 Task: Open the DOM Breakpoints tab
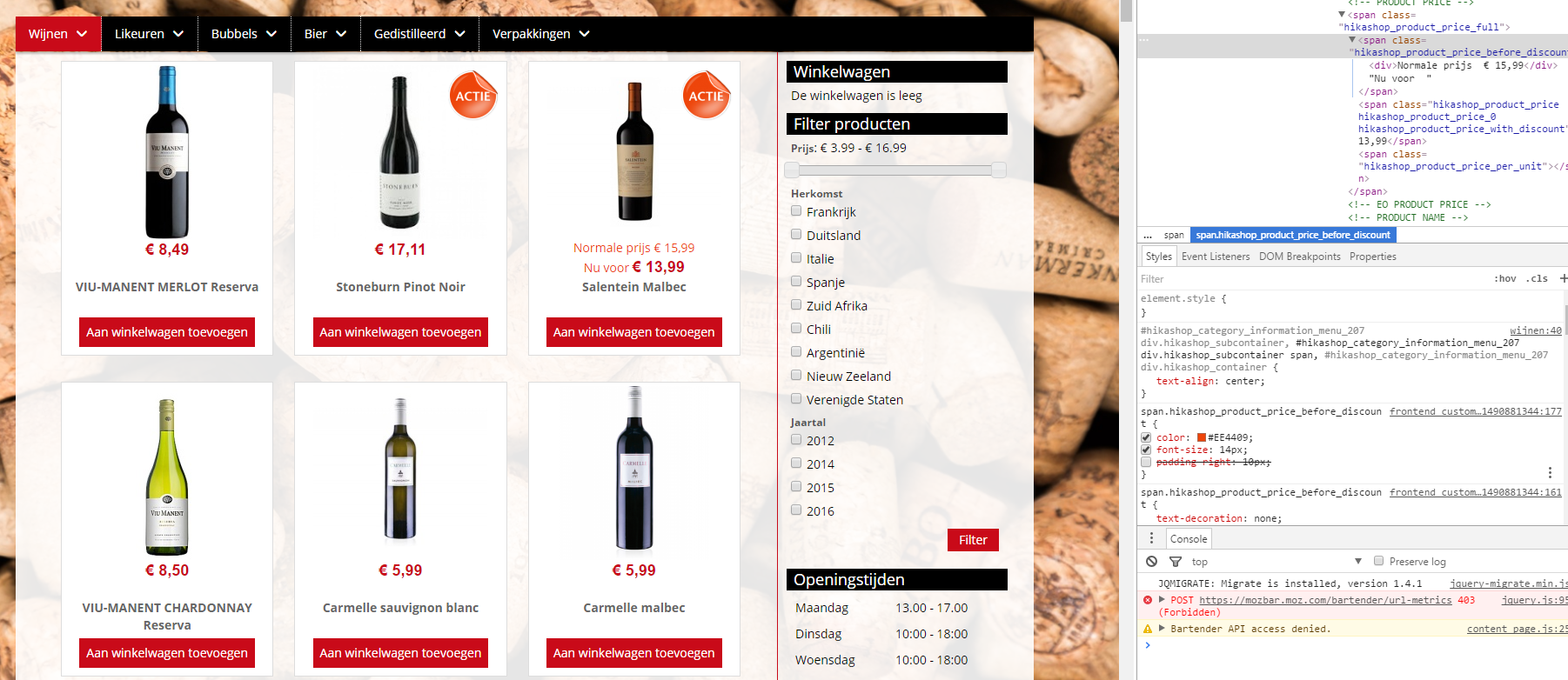(x=1300, y=257)
